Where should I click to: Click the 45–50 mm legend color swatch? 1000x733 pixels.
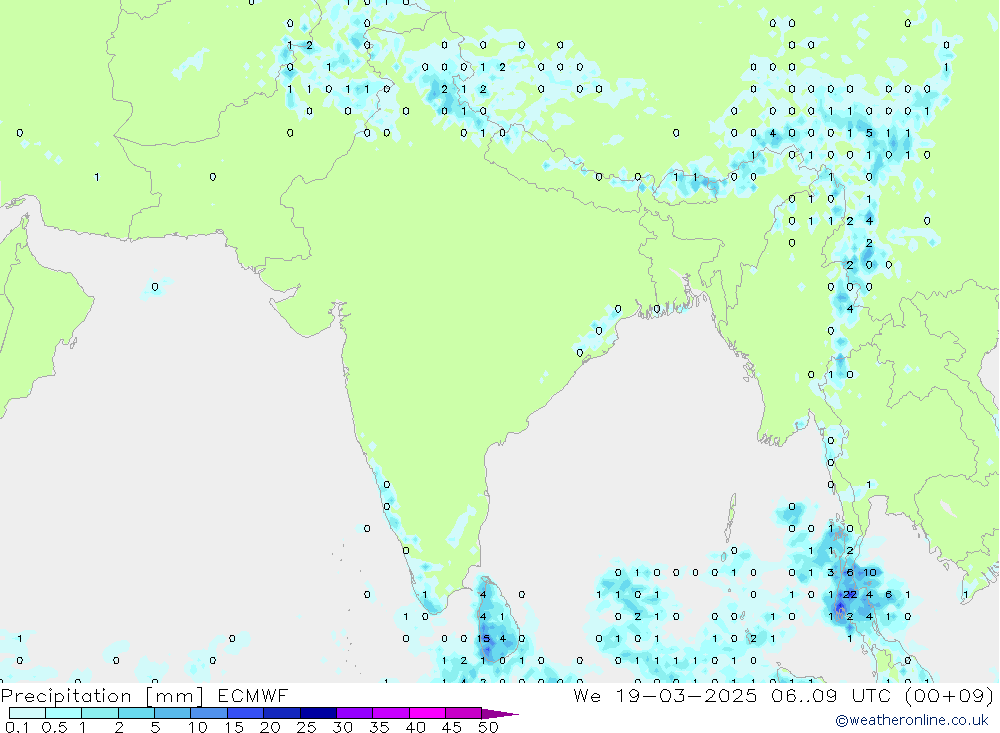click(463, 713)
